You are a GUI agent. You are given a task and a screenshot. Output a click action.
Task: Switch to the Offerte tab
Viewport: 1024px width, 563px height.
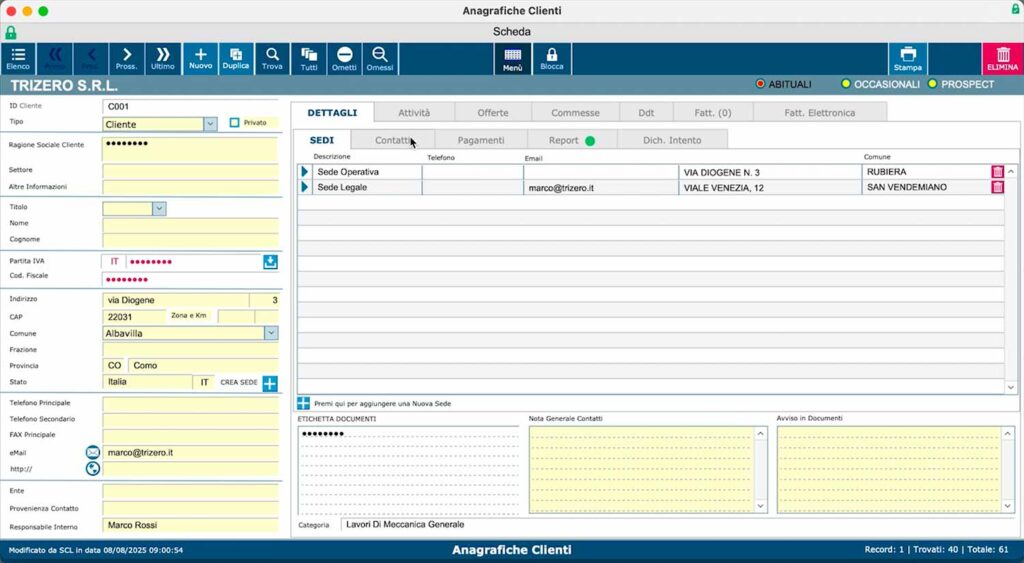[x=492, y=112]
